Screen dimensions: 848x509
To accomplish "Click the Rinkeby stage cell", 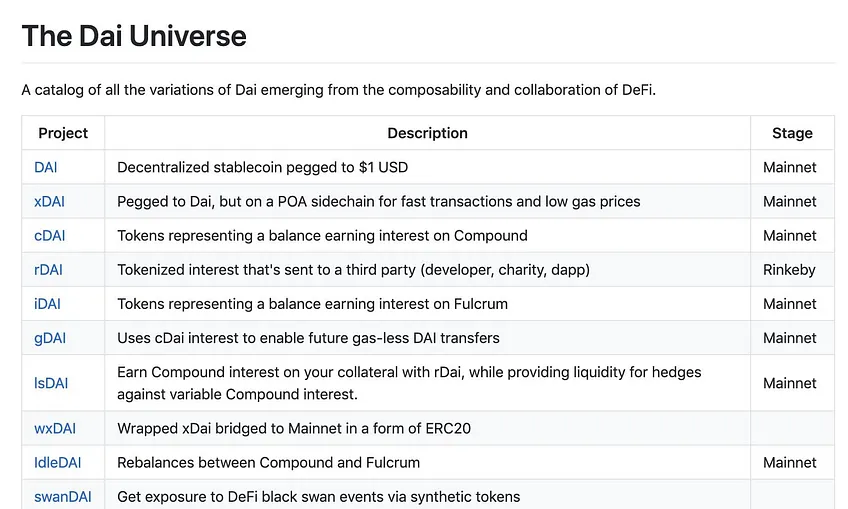I will [x=789, y=269].
